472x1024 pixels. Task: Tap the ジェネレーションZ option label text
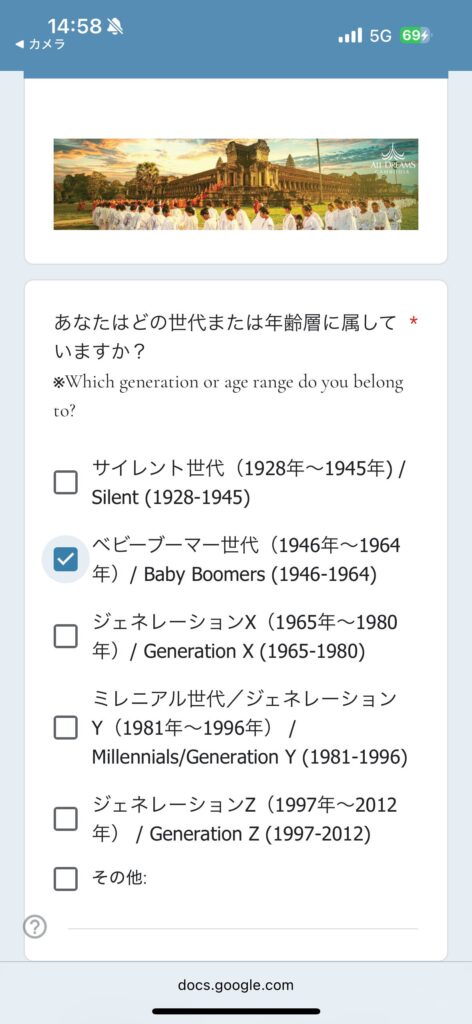tap(245, 819)
